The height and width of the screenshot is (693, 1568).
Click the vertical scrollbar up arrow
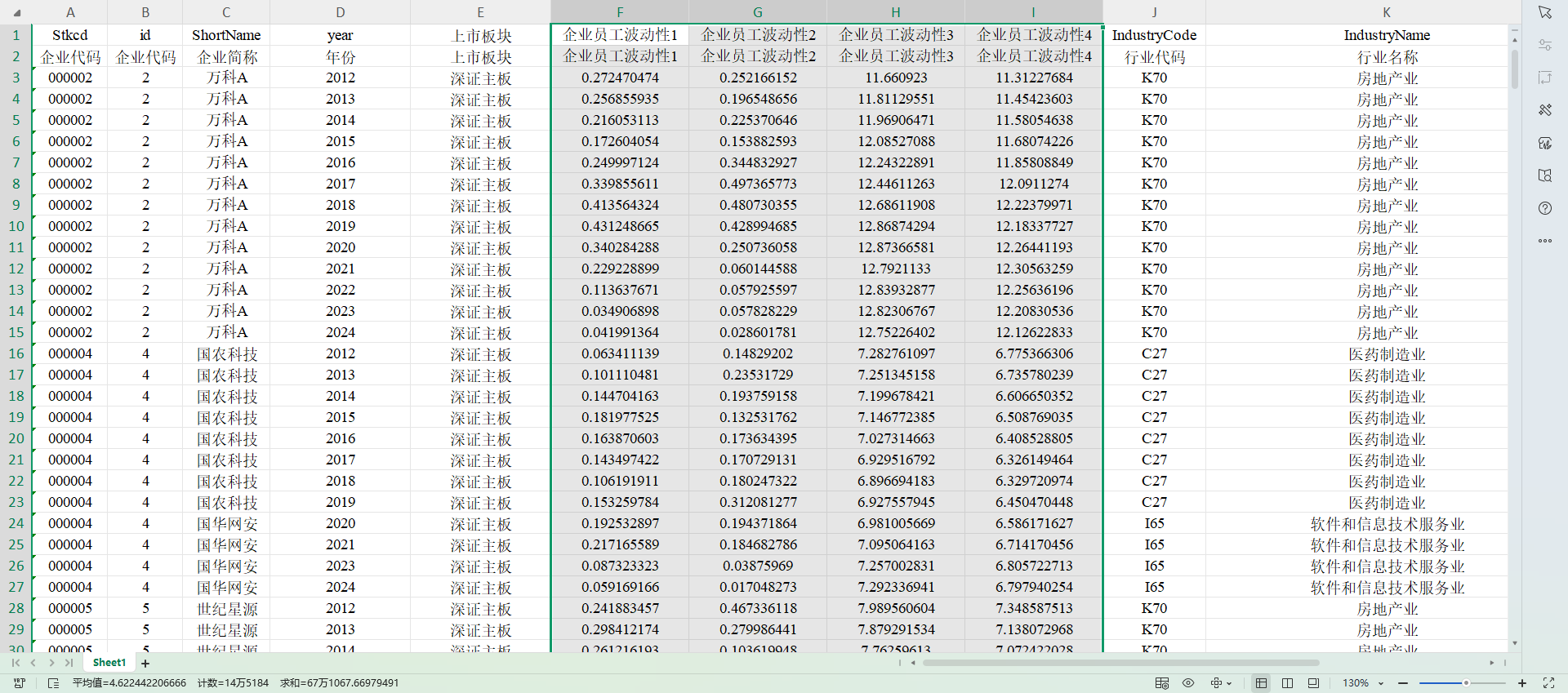(1514, 39)
